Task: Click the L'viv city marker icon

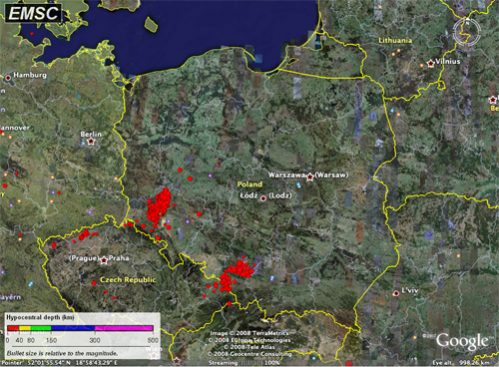Action: click(x=396, y=293)
